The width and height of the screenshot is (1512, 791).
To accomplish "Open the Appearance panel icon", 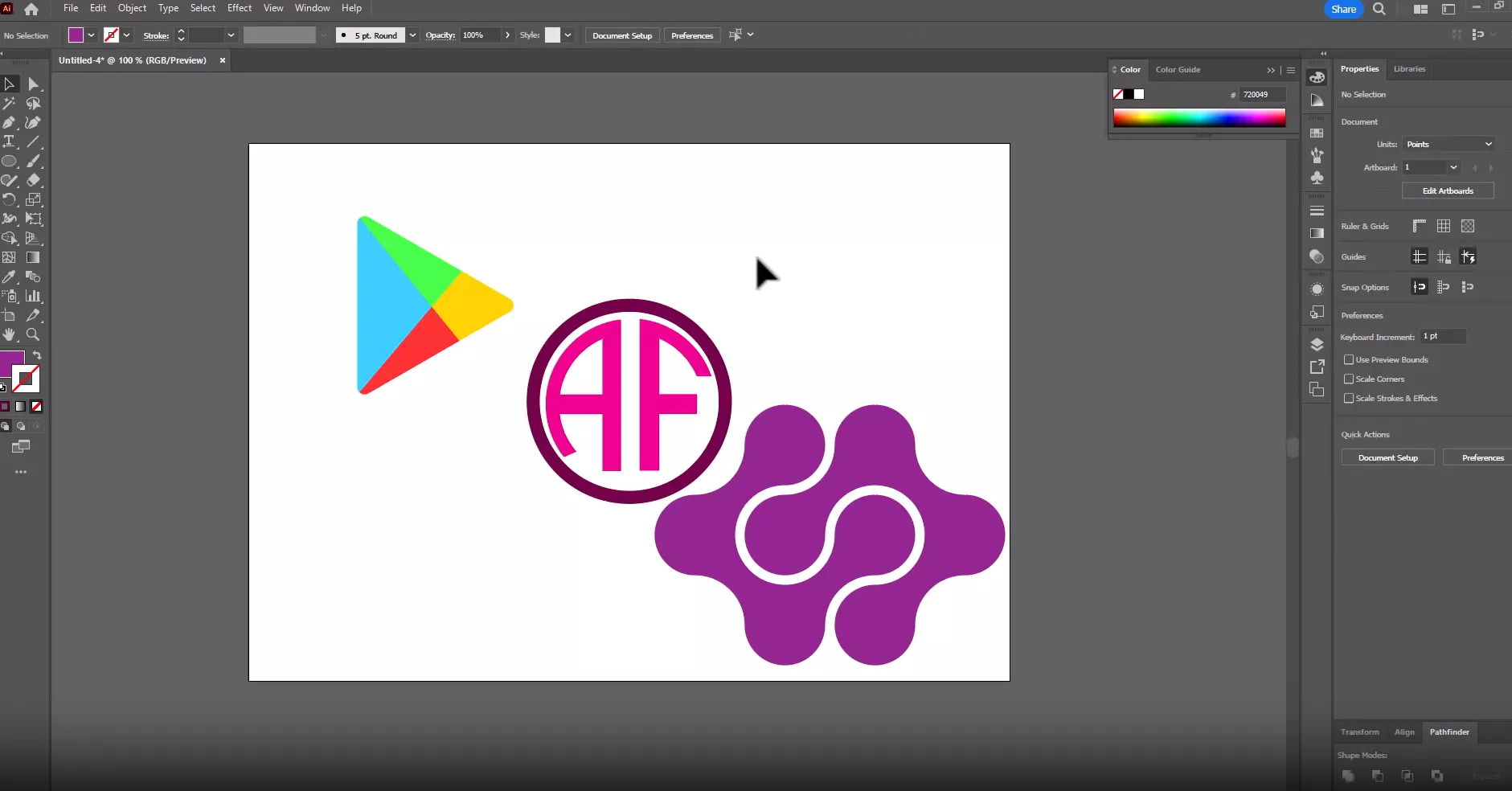I will [1317, 289].
